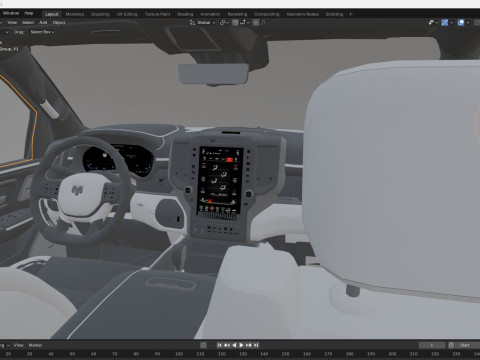
Task: Open the Select Box dropdown
Action: (x=42, y=32)
